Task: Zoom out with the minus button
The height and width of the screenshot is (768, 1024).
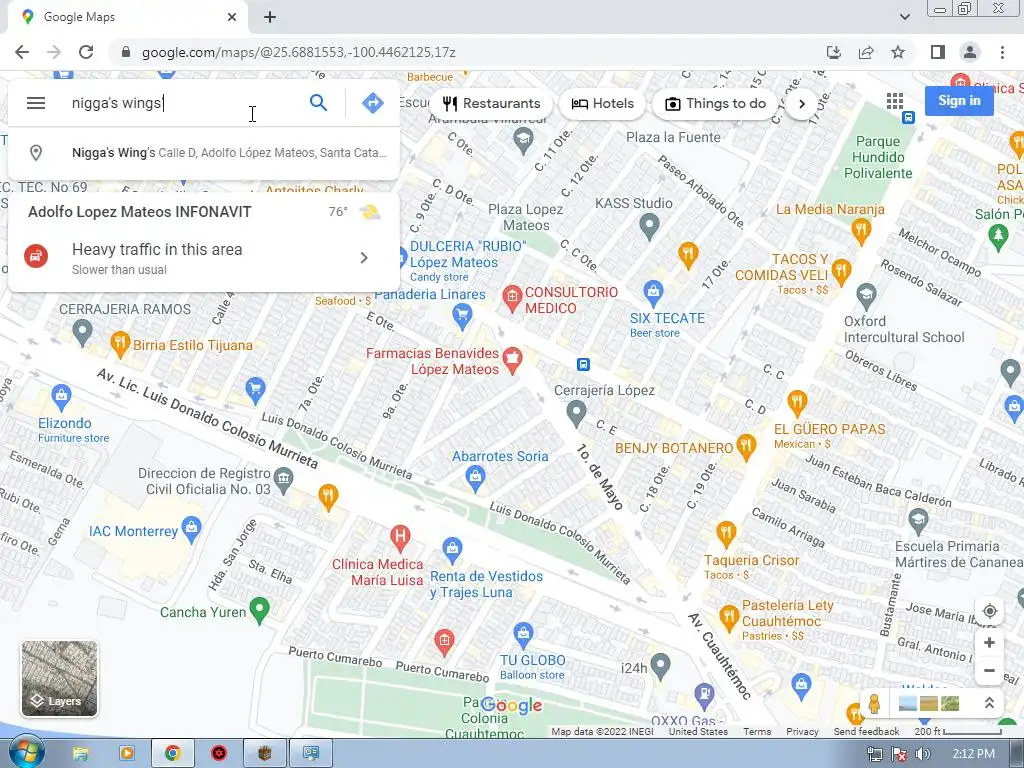Action: click(x=989, y=671)
